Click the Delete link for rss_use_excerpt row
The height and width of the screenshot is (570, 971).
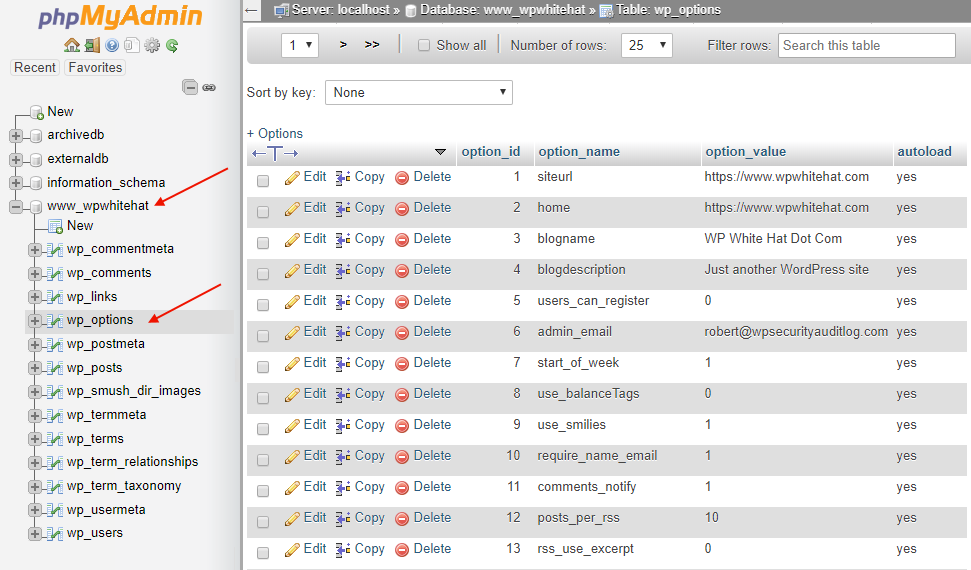[432, 548]
